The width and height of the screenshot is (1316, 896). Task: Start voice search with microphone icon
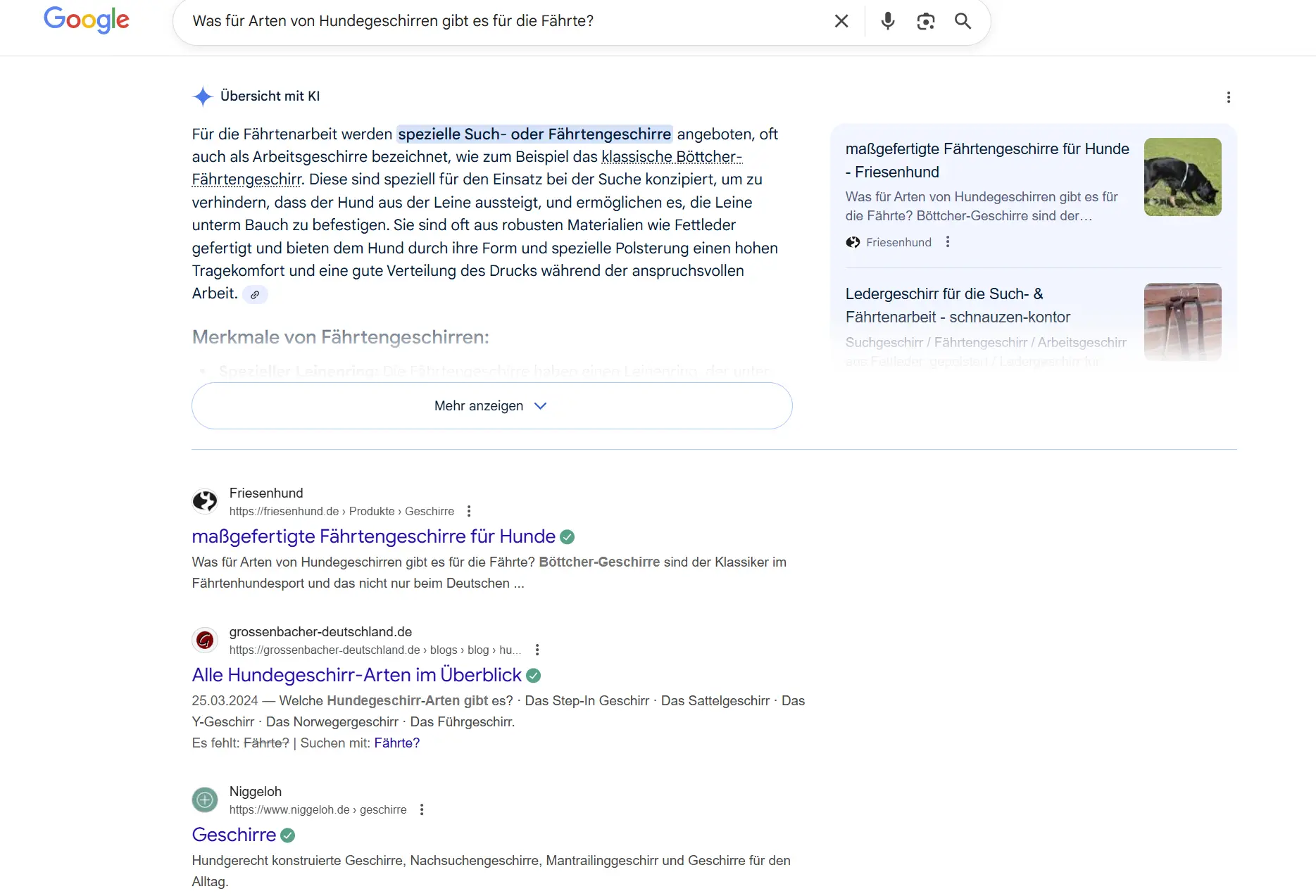click(x=887, y=21)
